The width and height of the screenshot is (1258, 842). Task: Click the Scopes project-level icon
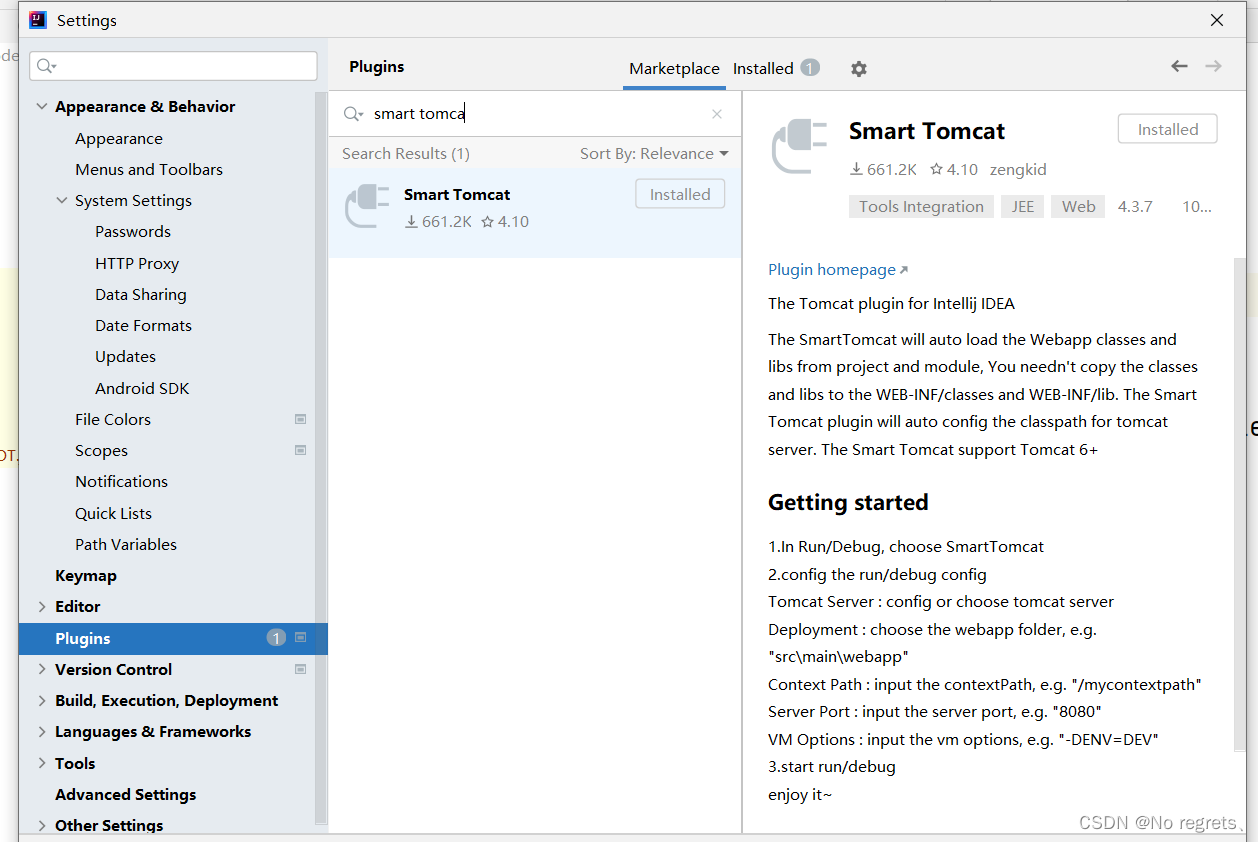300,450
